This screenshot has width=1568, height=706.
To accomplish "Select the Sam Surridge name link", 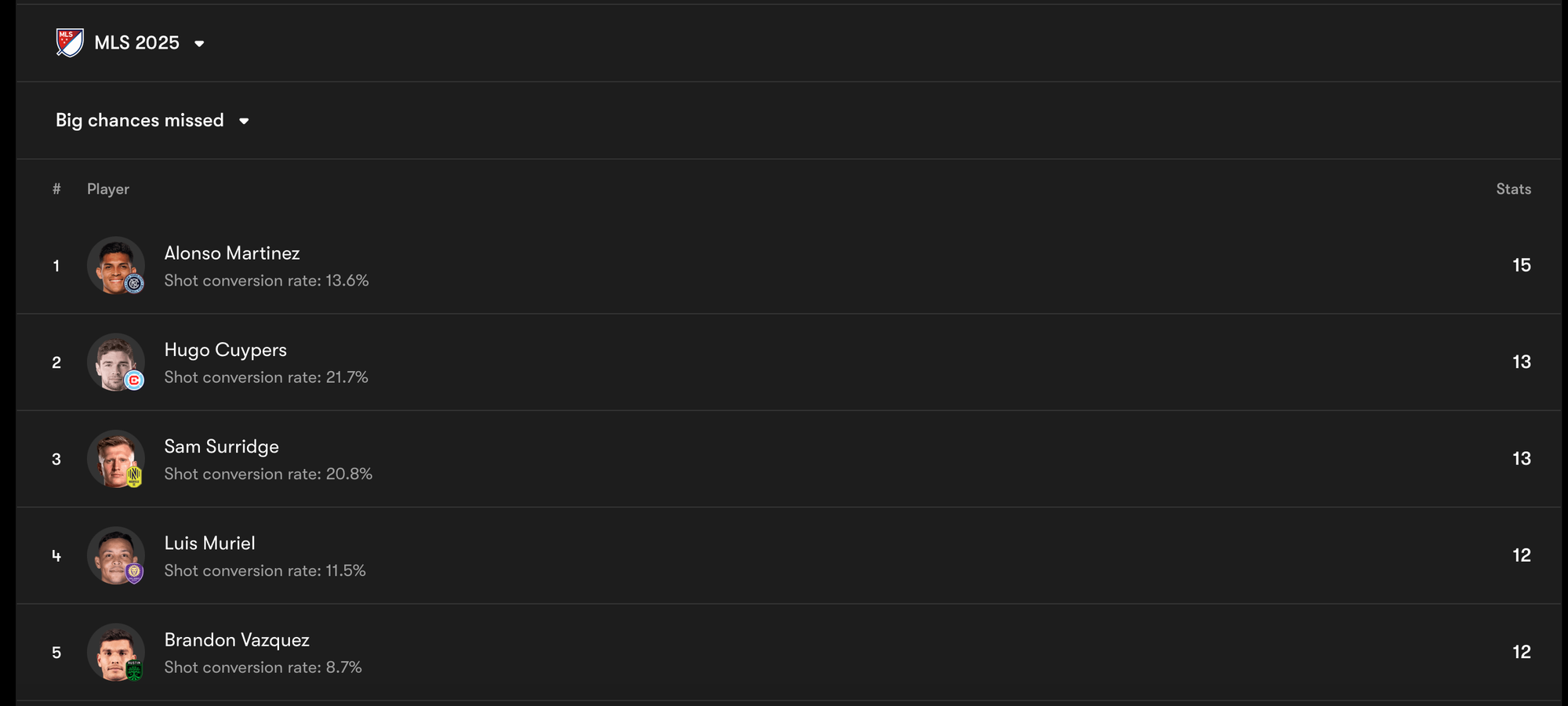I will pos(222,446).
